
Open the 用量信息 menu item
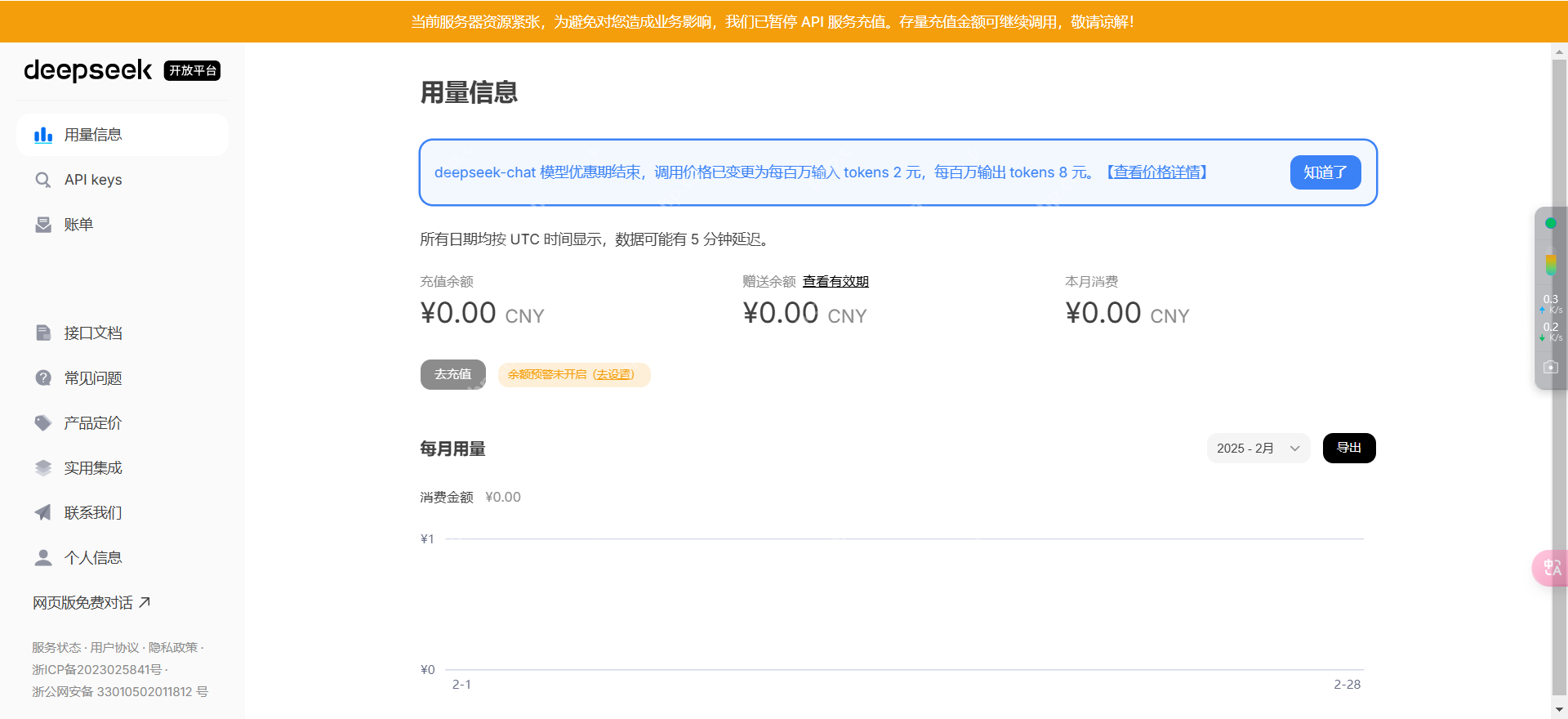tap(122, 135)
